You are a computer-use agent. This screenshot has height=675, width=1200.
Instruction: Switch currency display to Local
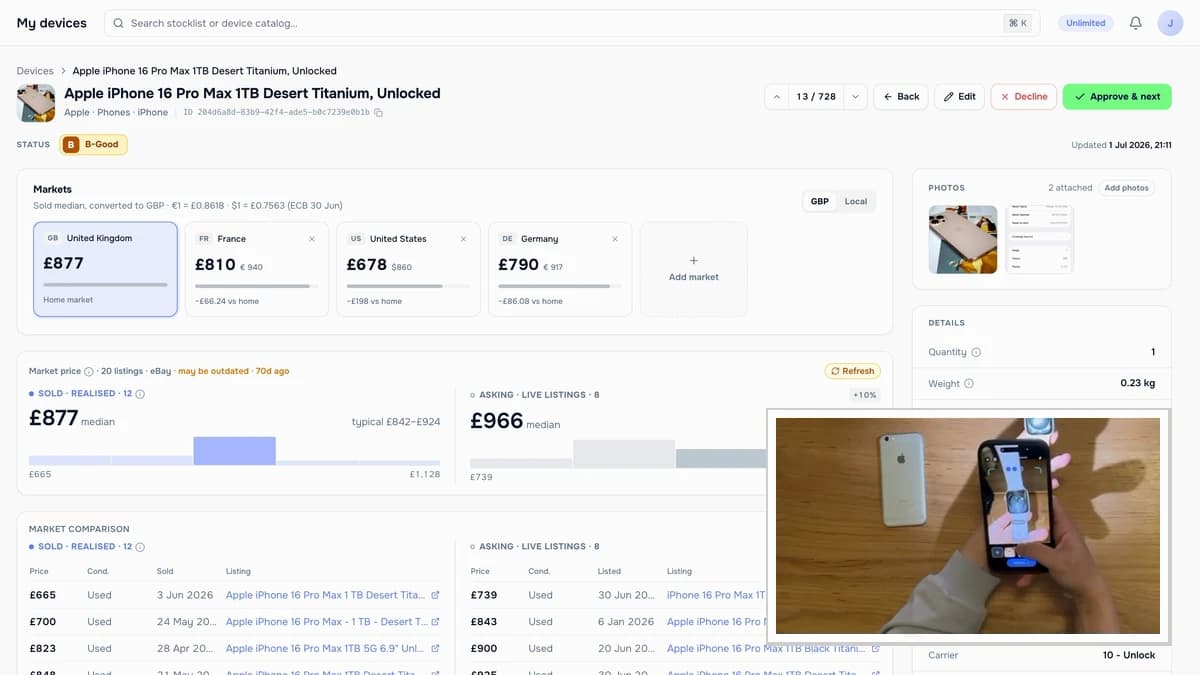[856, 201]
